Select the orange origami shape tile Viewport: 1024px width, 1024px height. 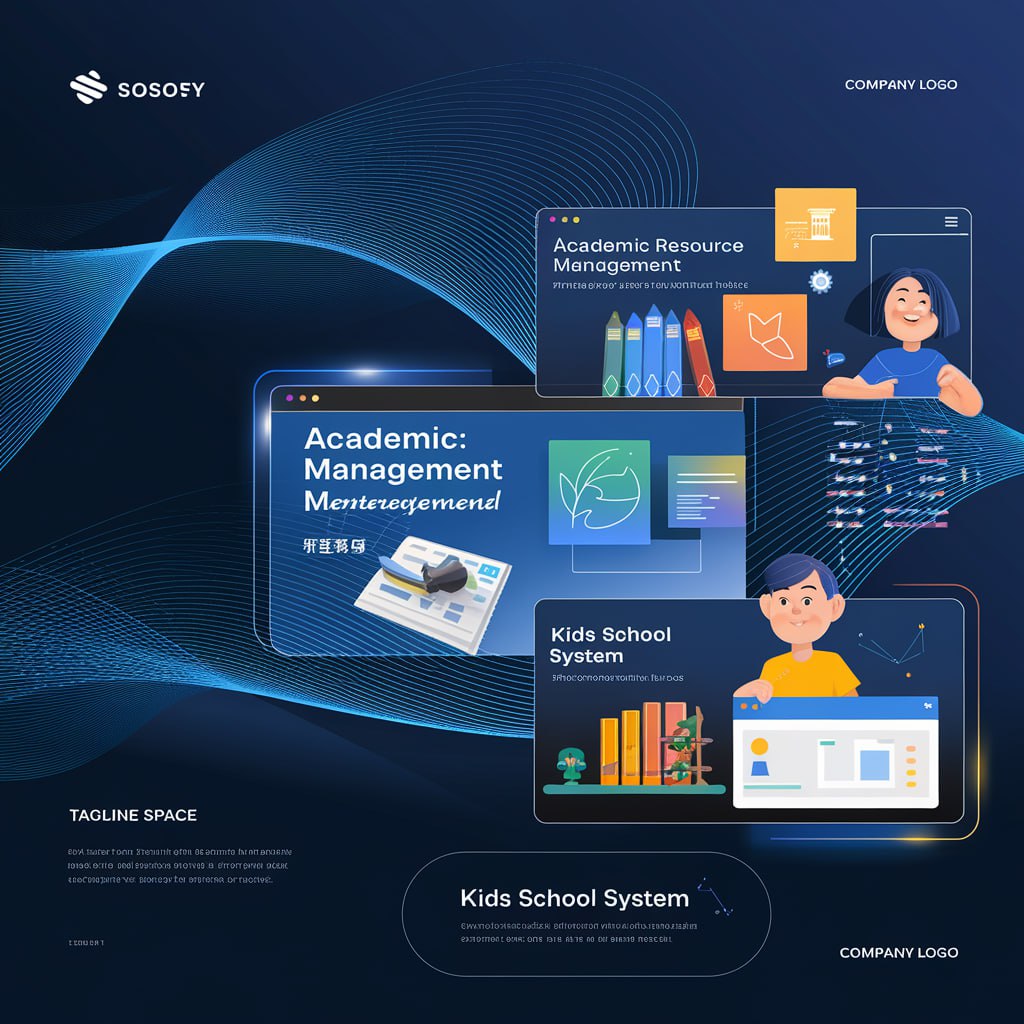(764, 332)
